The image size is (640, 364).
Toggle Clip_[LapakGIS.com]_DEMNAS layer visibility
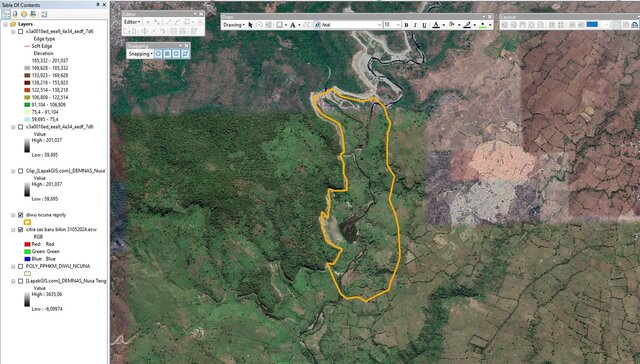coord(20,171)
